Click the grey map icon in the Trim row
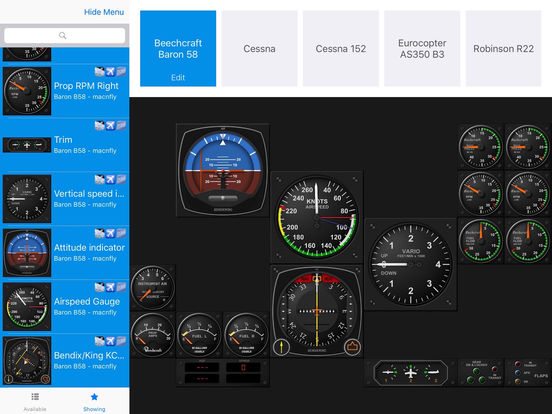This screenshot has height=414, width=552. pyautogui.click(x=121, y=125)
